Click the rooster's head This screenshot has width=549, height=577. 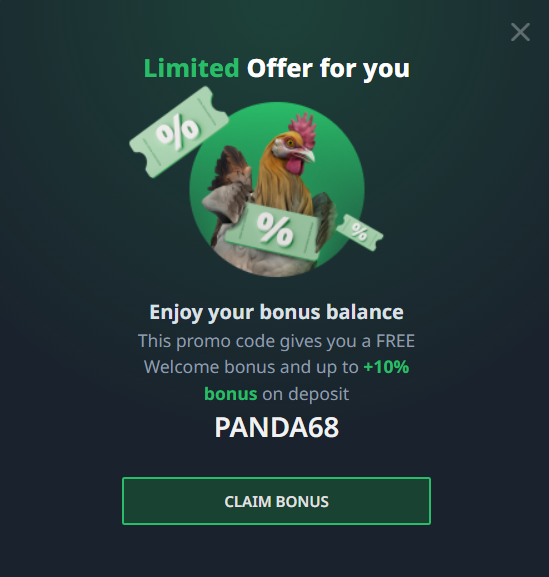point(294,145)
